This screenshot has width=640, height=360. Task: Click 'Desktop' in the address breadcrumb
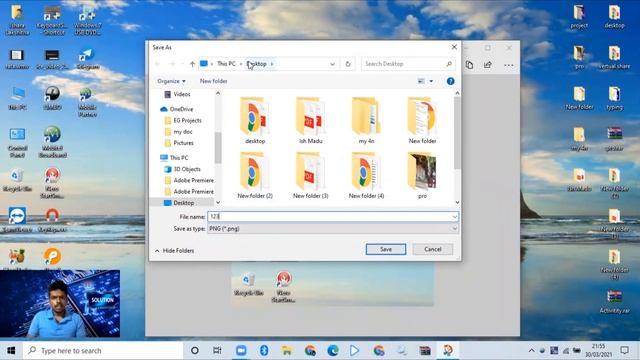point(257,64)
